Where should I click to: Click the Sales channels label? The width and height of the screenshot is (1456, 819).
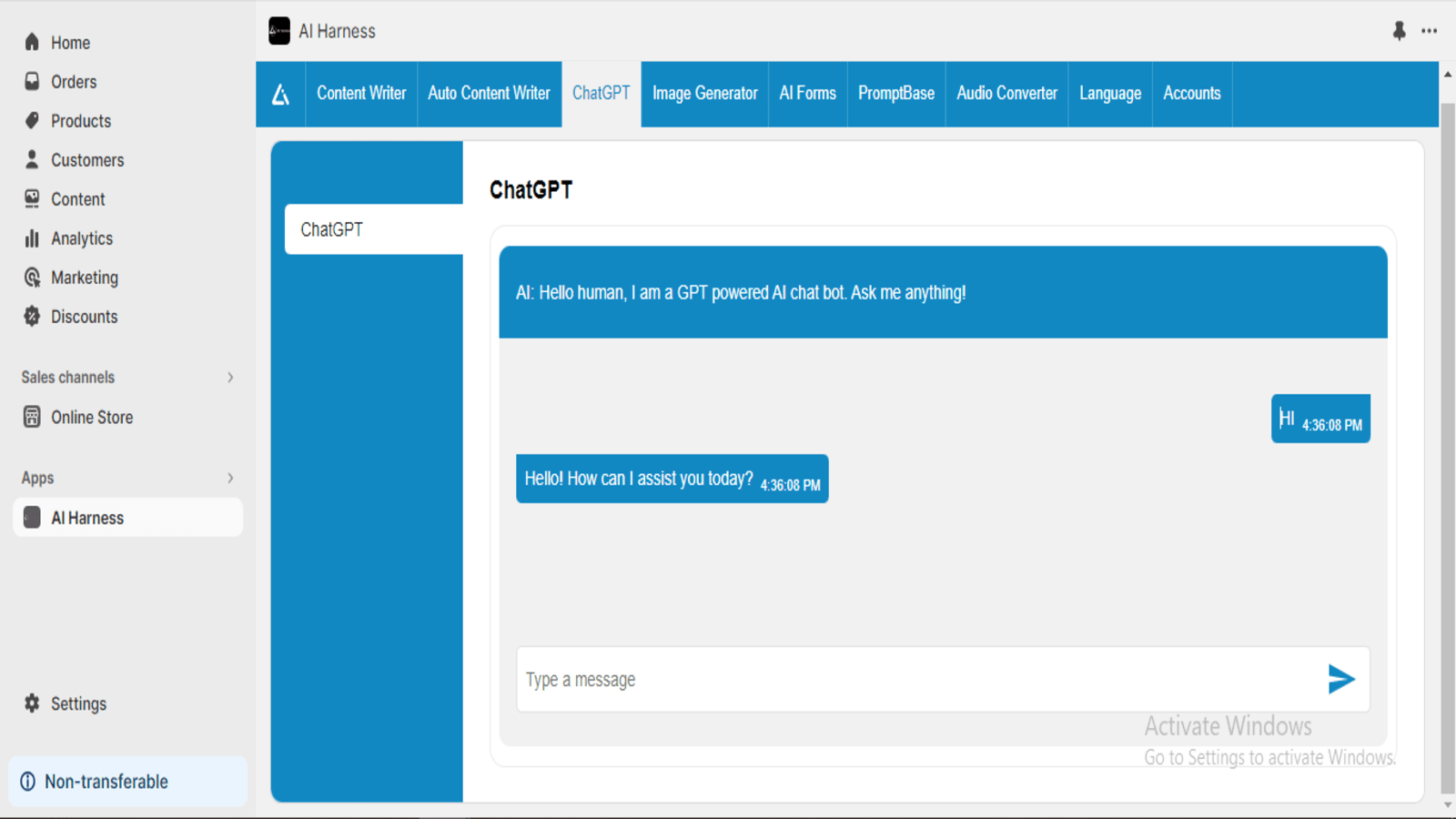68,377
